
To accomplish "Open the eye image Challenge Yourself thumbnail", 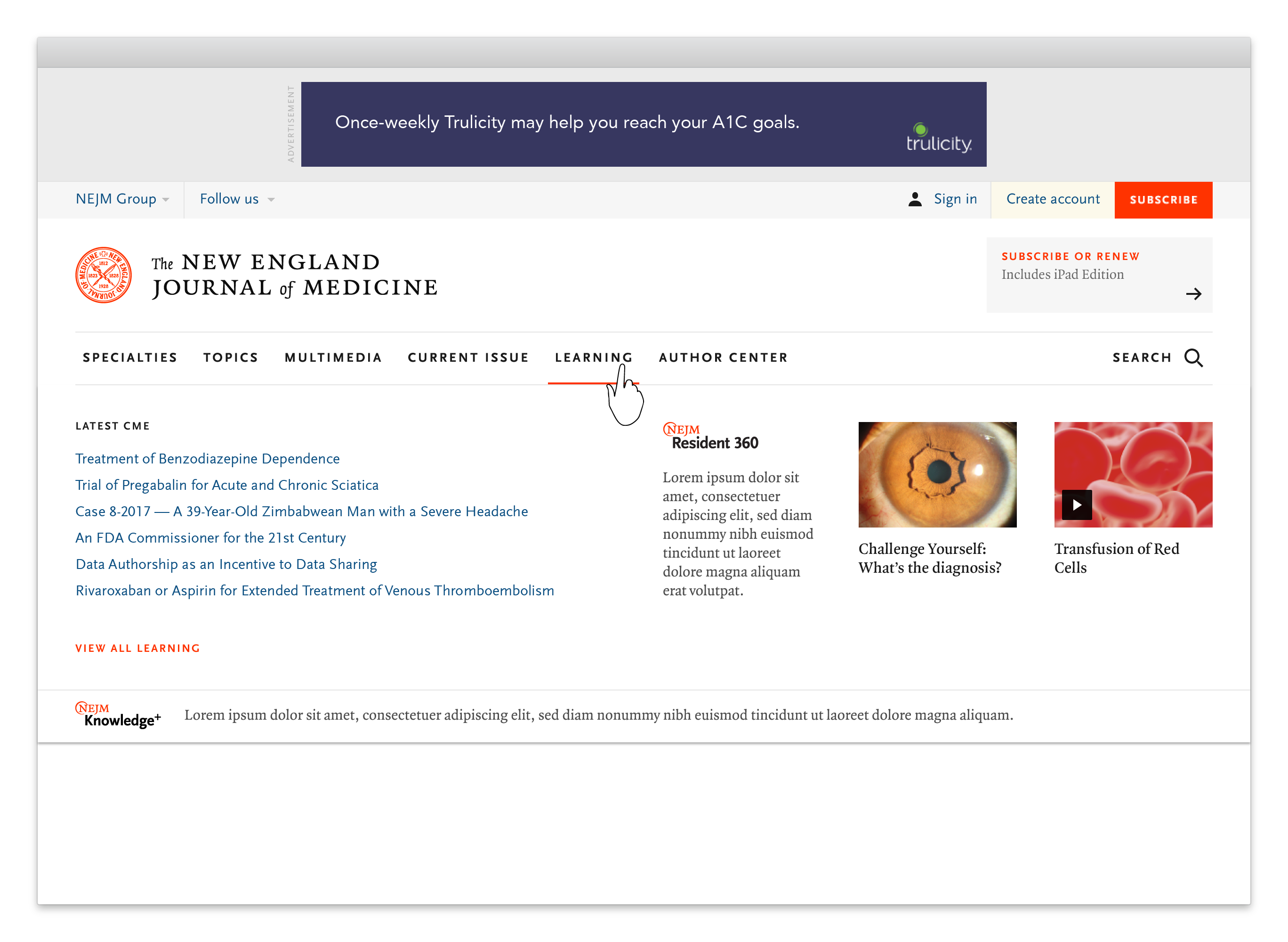I will (937, 474).
